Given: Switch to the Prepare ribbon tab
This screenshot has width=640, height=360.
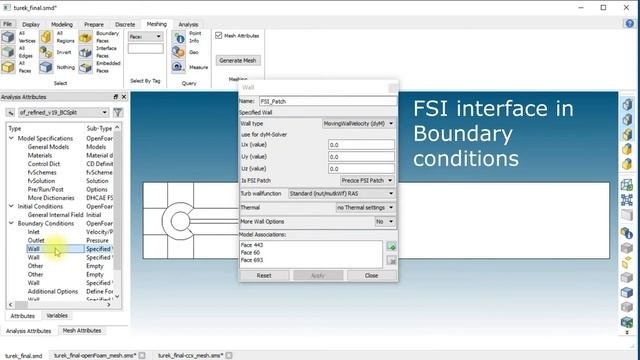Looking at the screenshot, I should 94,24.
